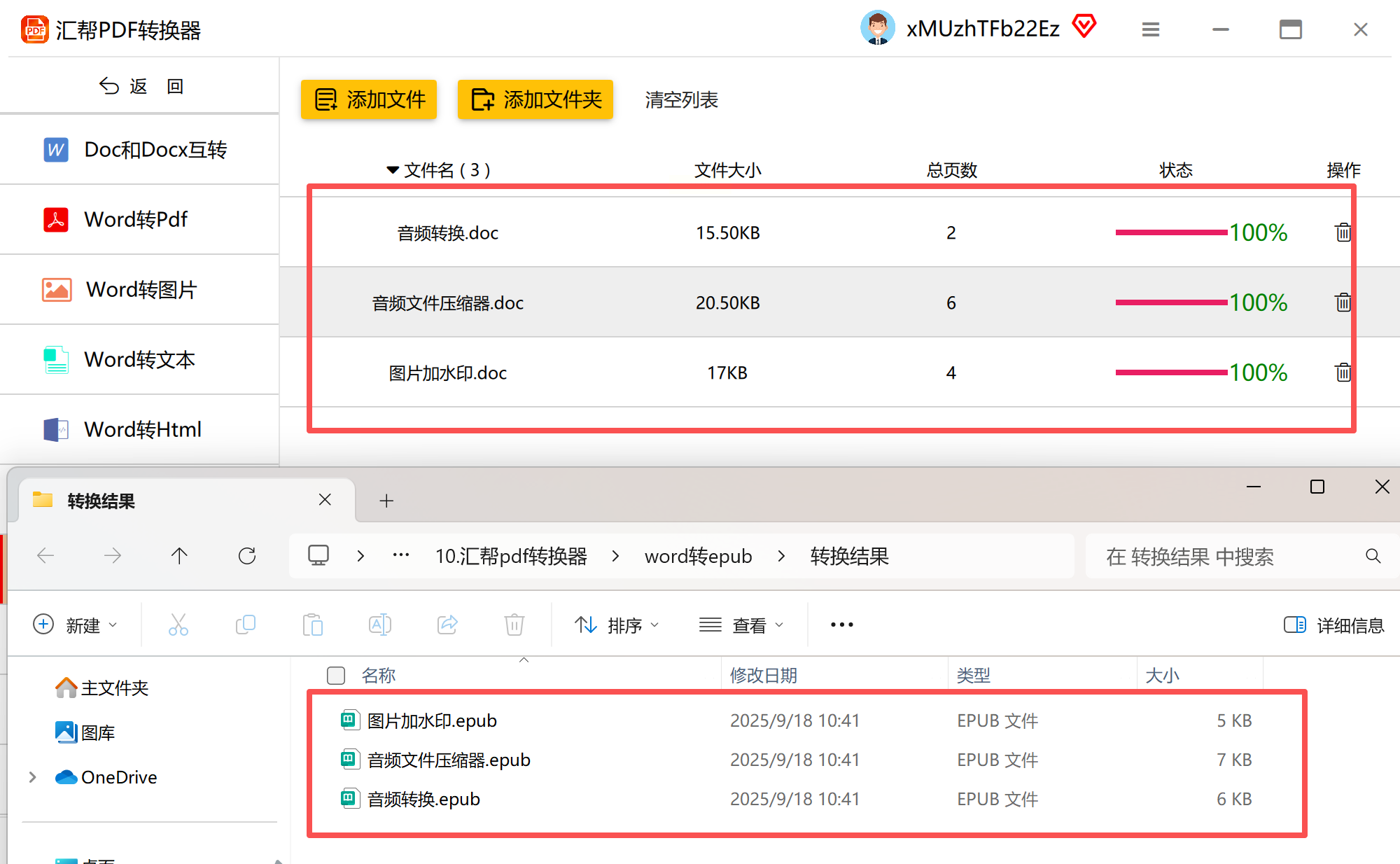1400x864 pixels.
Task: Expand the OneDrive tree node
Action: pyautogui.click(x=32, y=777)
